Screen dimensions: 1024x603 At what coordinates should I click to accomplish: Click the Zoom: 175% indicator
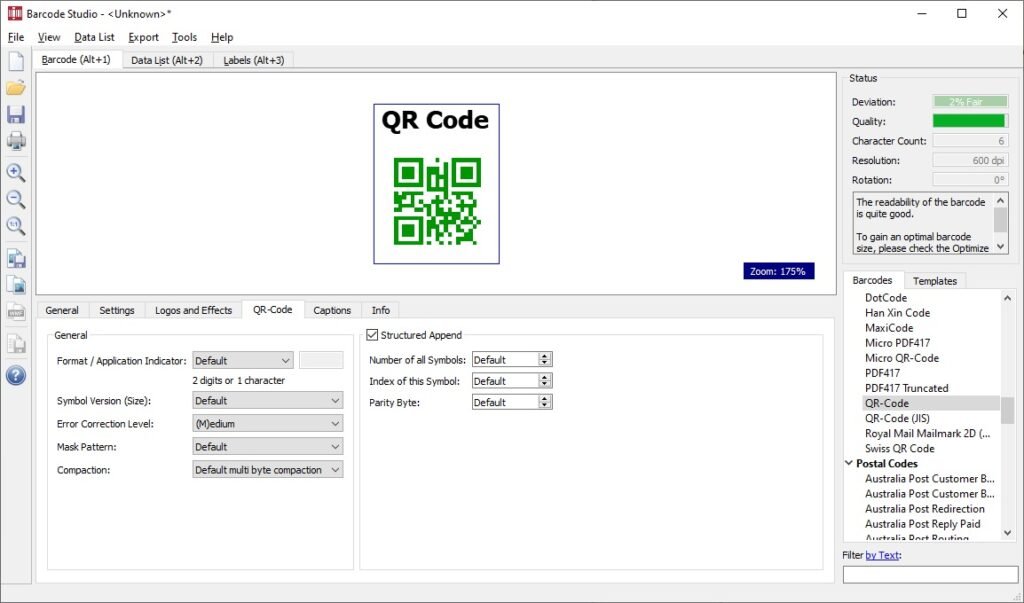coord(778,271)
